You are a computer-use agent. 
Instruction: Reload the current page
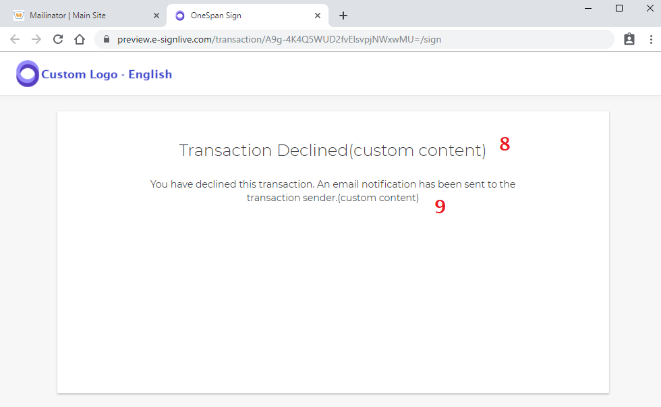tap(58, 39)
